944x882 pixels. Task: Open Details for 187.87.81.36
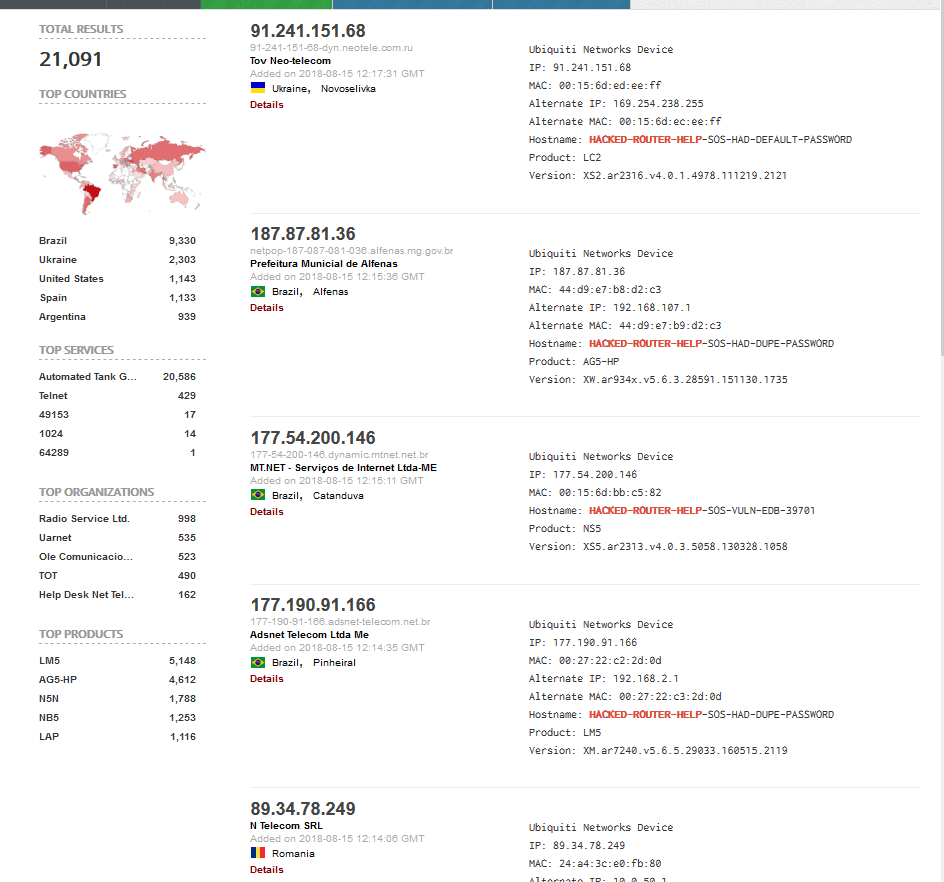[x=267, y=308]
